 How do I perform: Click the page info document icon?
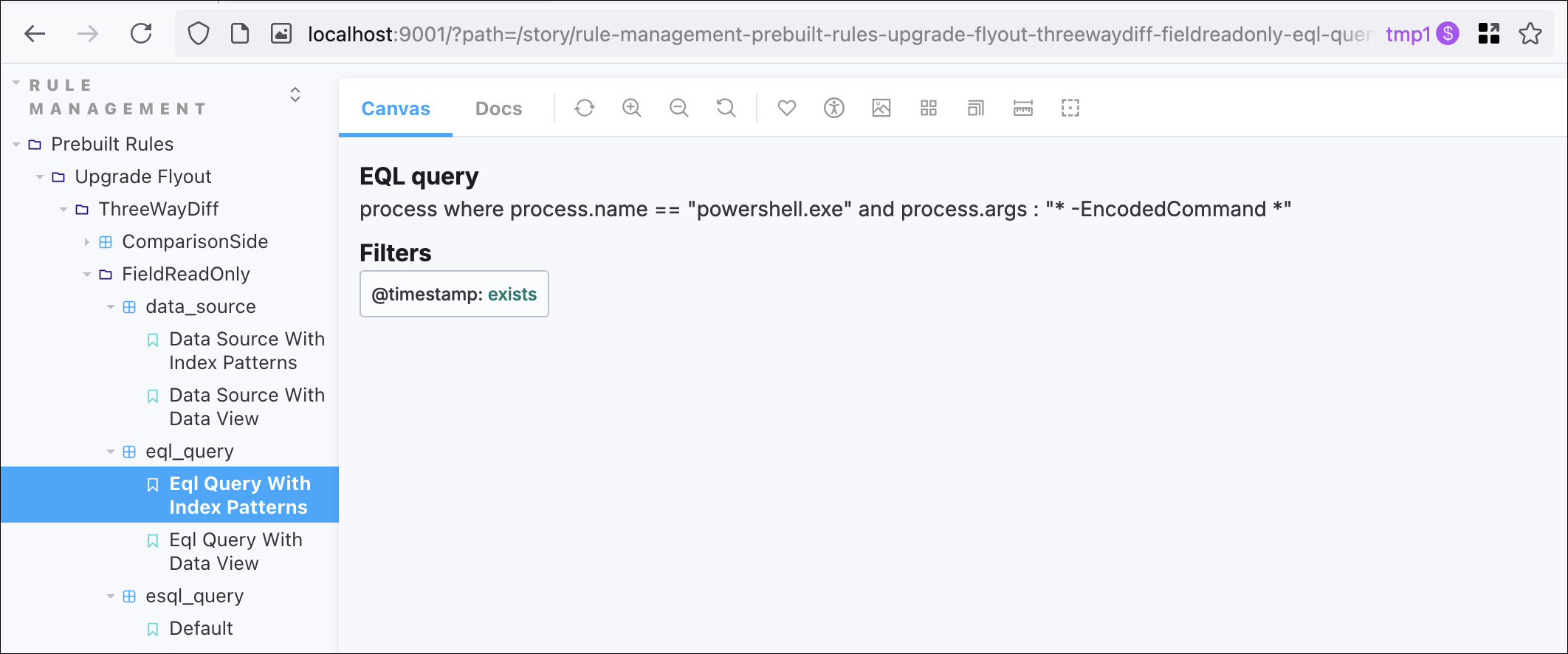(x=240, y=34)
